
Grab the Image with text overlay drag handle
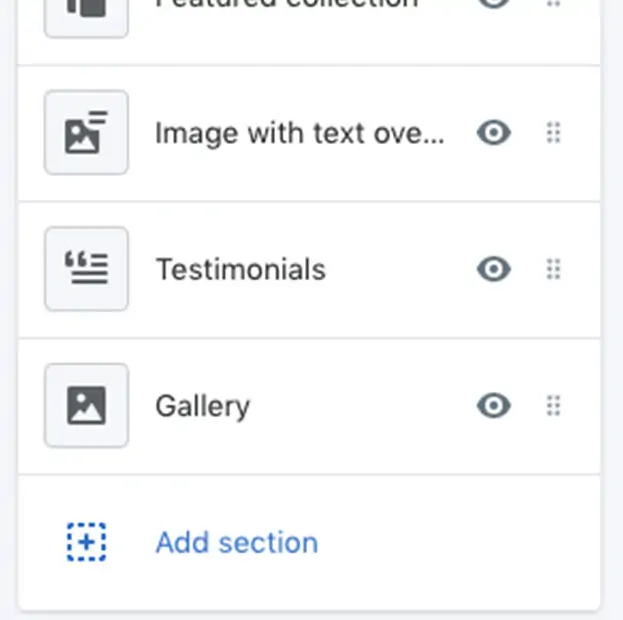click(x=553, y=132)
